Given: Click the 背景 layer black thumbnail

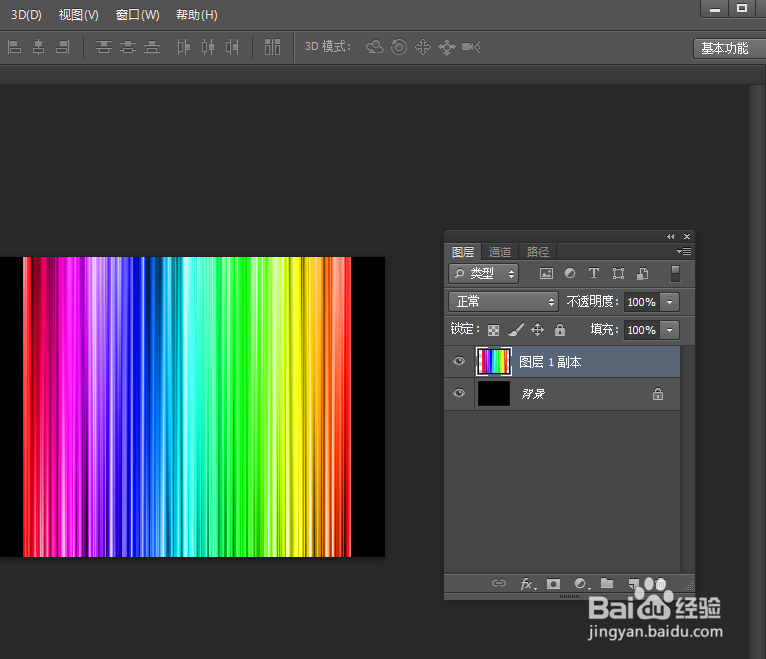Looking at the screenshot, I should tap(494, 394).
